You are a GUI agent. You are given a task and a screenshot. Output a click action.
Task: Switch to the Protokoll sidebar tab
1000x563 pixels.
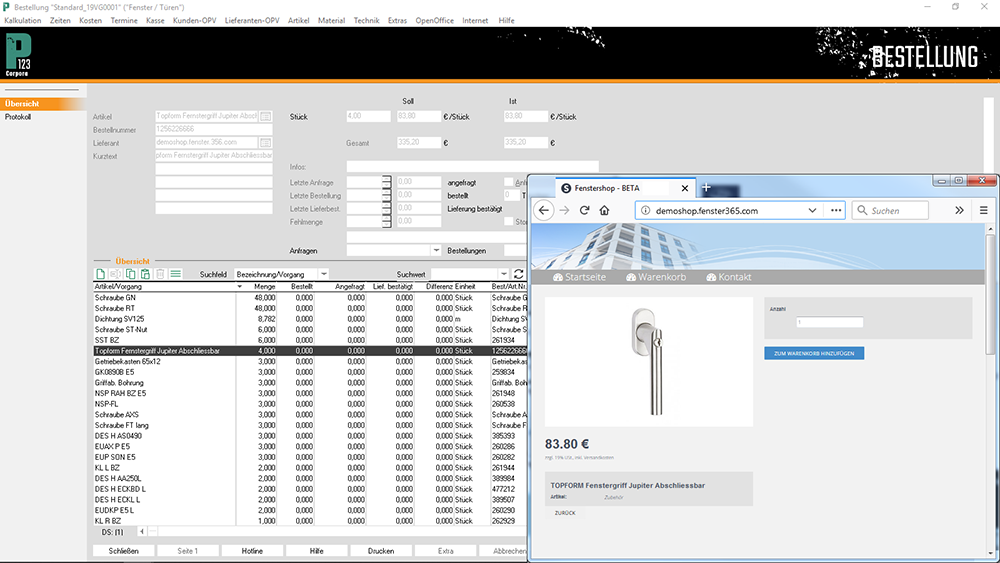[x=18, y=117]
